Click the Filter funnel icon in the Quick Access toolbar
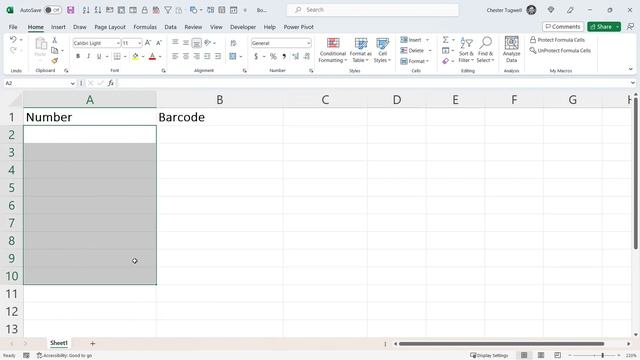Screen dimensions: 640x360 (x=168, y=10)
